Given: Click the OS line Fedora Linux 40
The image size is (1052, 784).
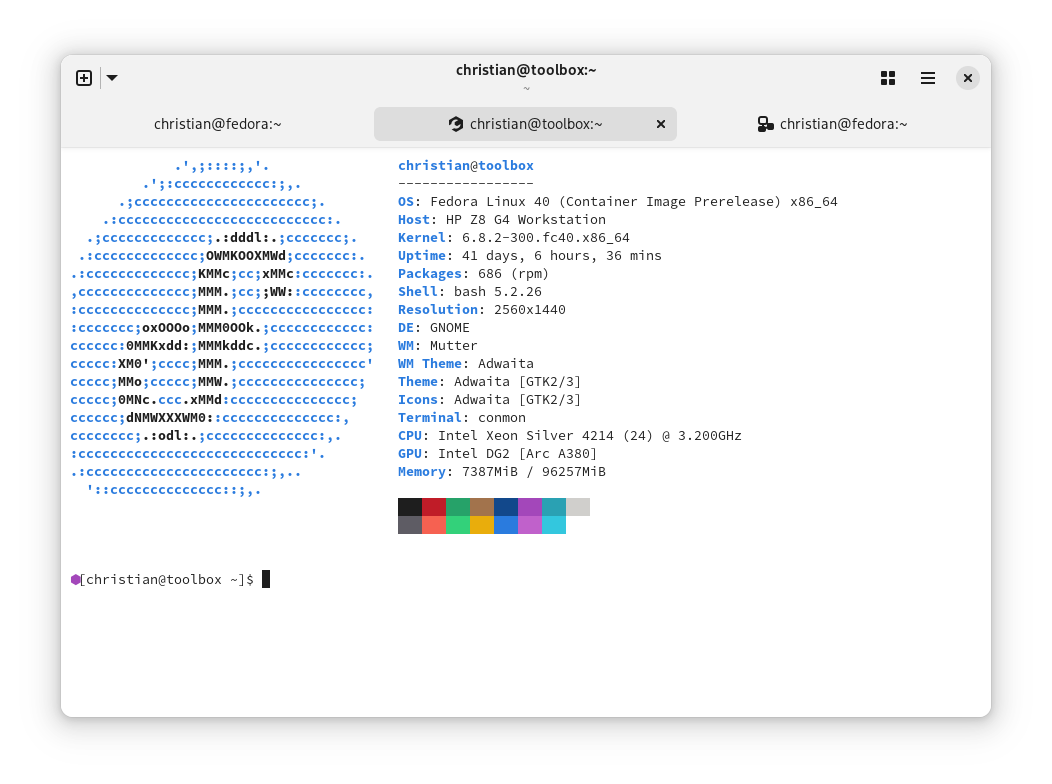Looking at the screenshot, I should click(617, 202).
